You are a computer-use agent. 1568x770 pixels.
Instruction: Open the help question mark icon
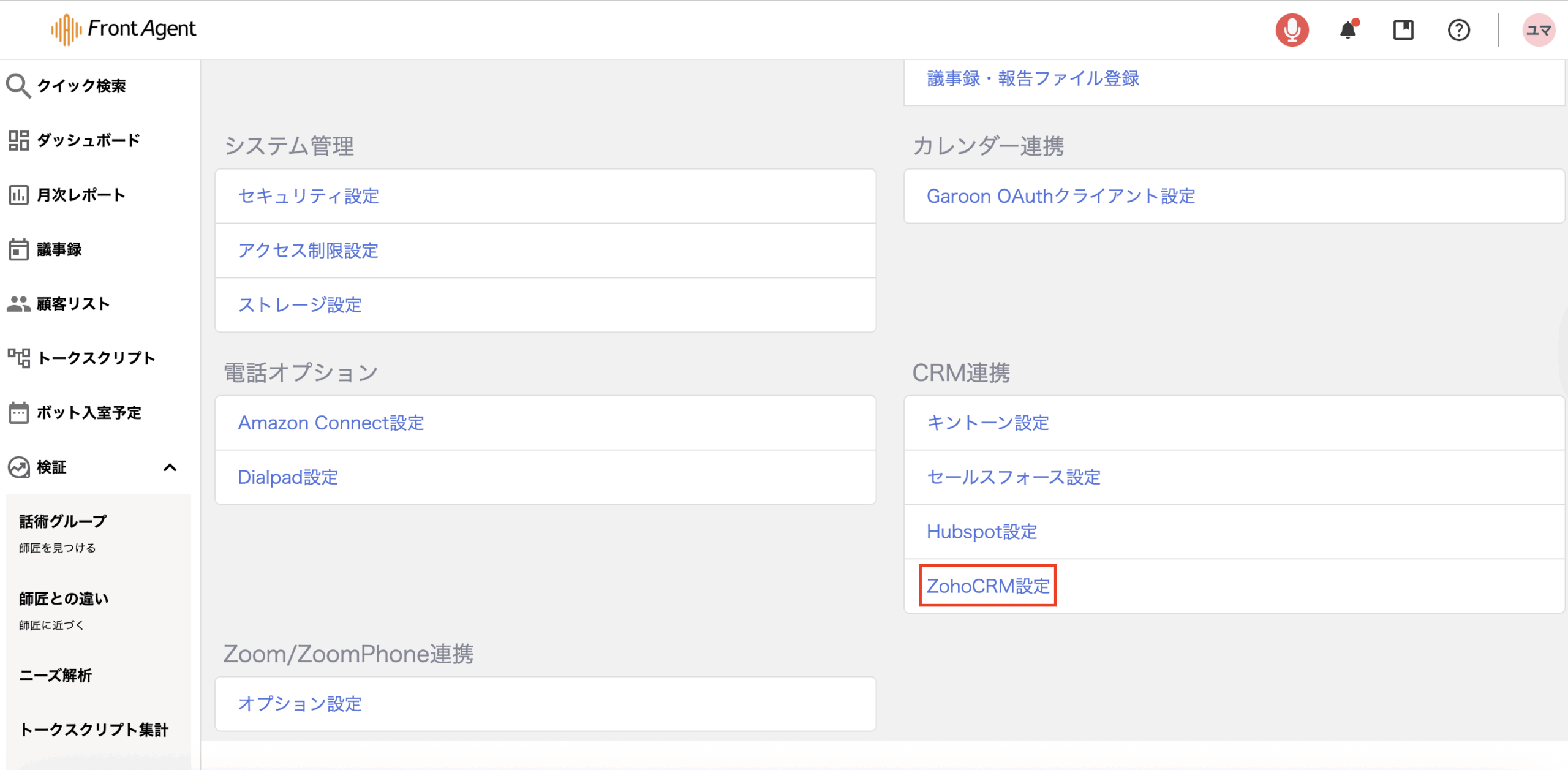[1458, 29]
